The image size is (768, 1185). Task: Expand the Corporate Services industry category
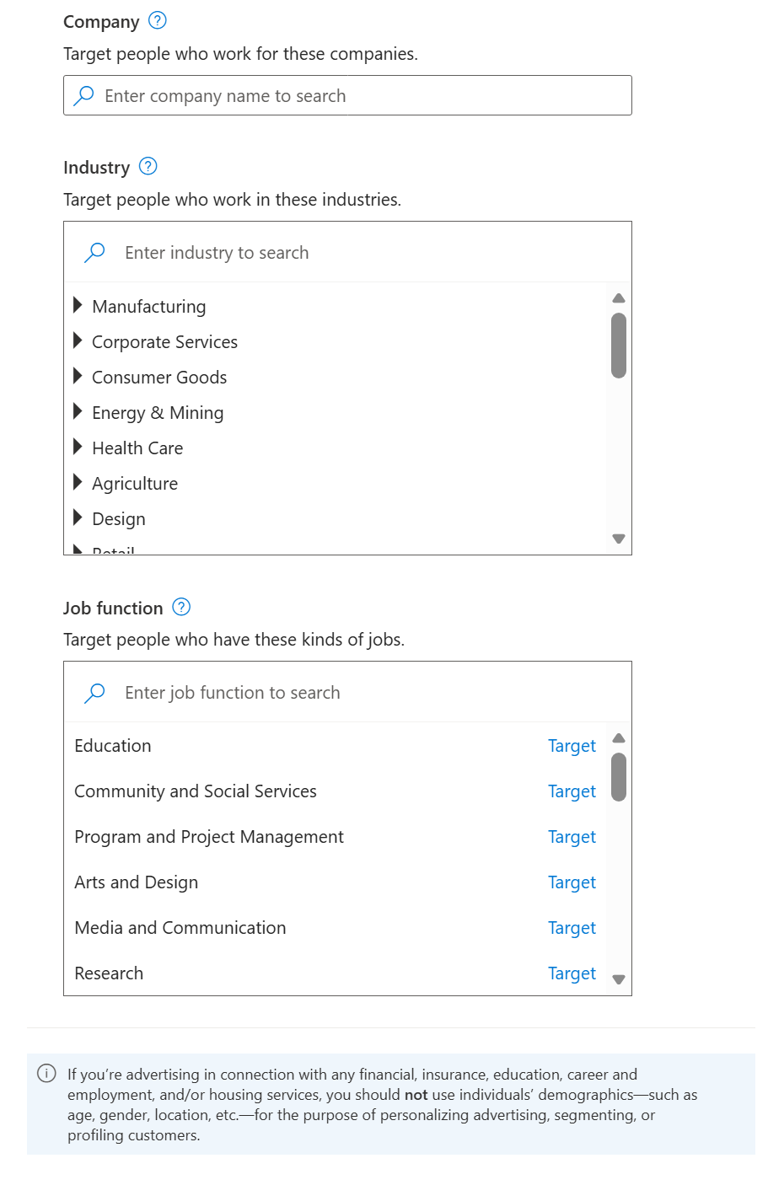[78, 341]
